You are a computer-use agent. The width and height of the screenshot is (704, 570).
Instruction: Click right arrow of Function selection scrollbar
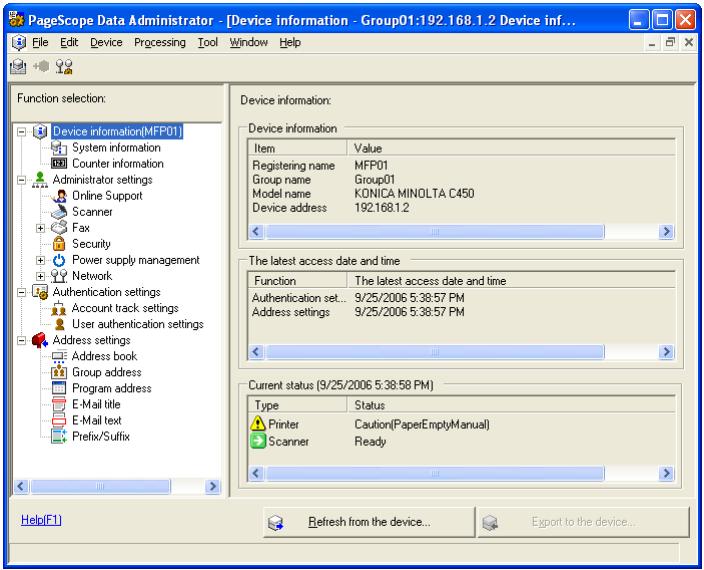pos(212,486)
